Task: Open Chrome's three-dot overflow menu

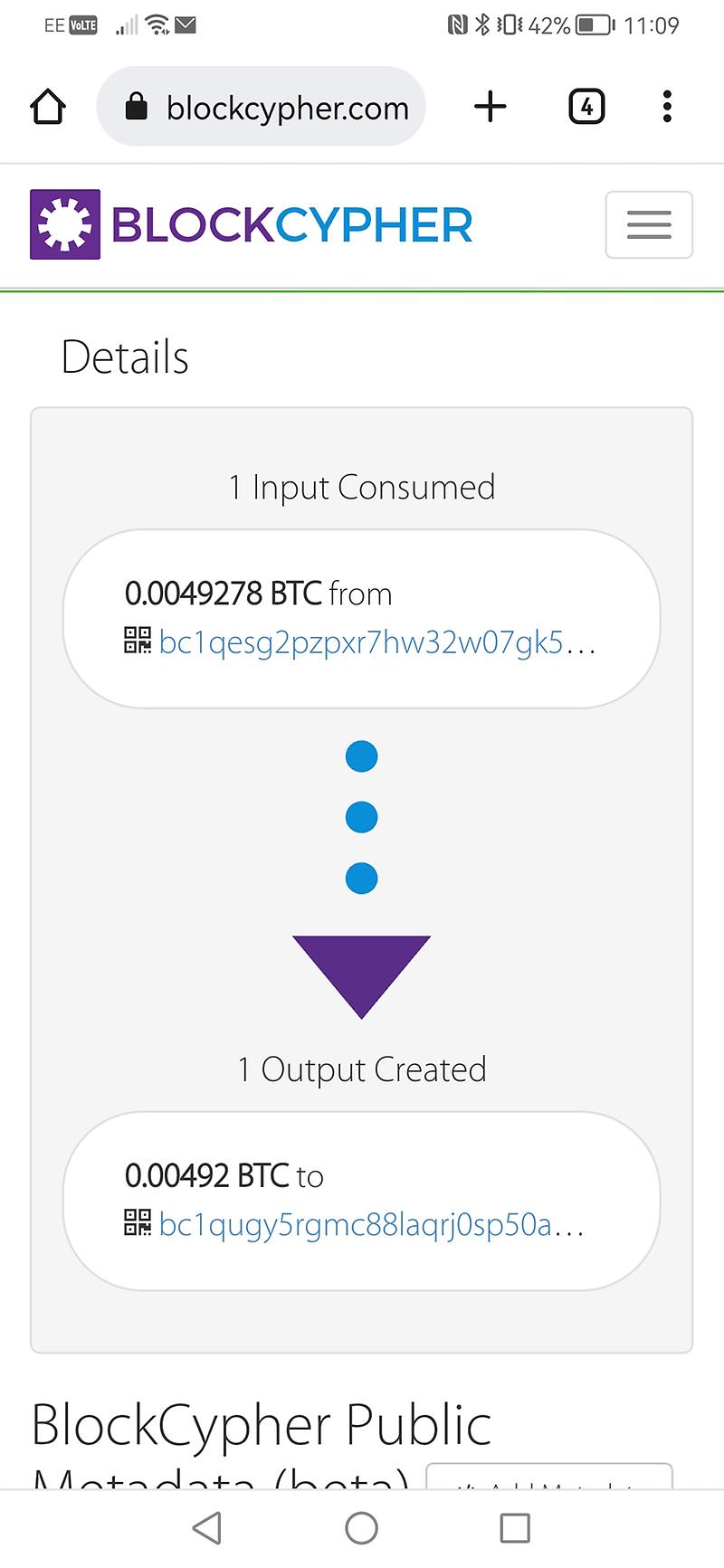Action: pos(667,107)
